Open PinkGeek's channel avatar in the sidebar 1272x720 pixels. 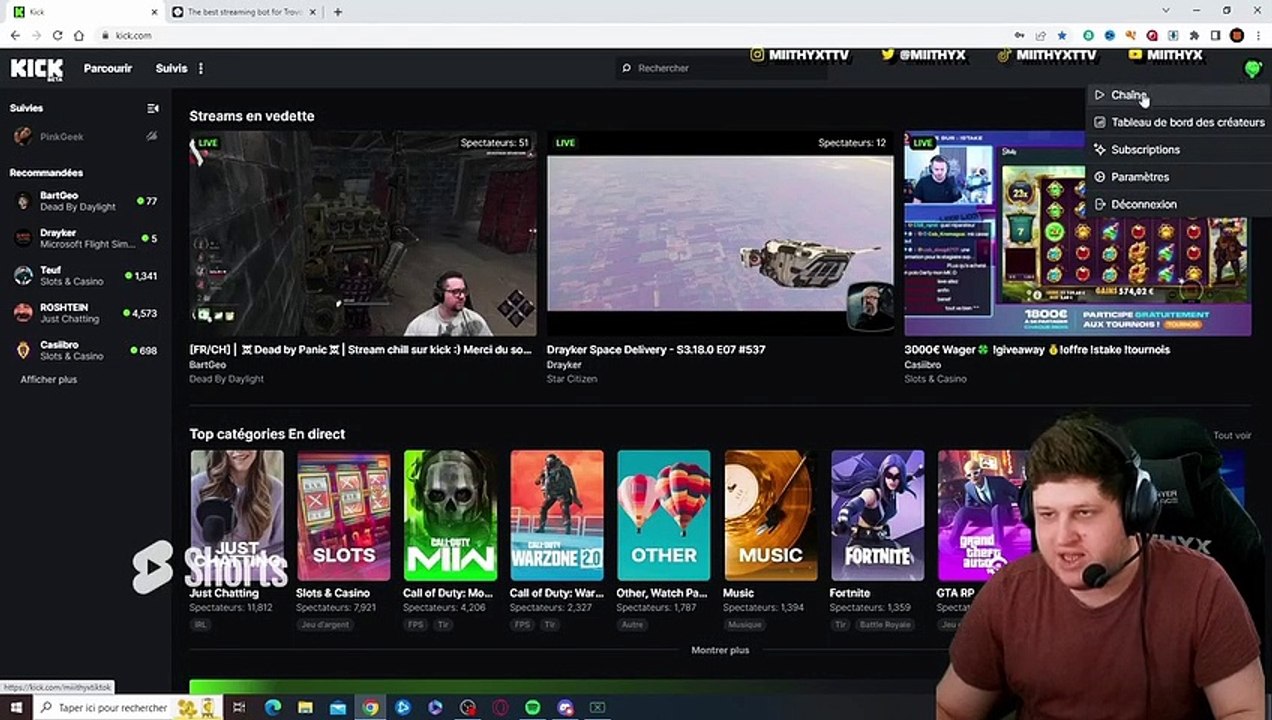click(x=23, y=136)
